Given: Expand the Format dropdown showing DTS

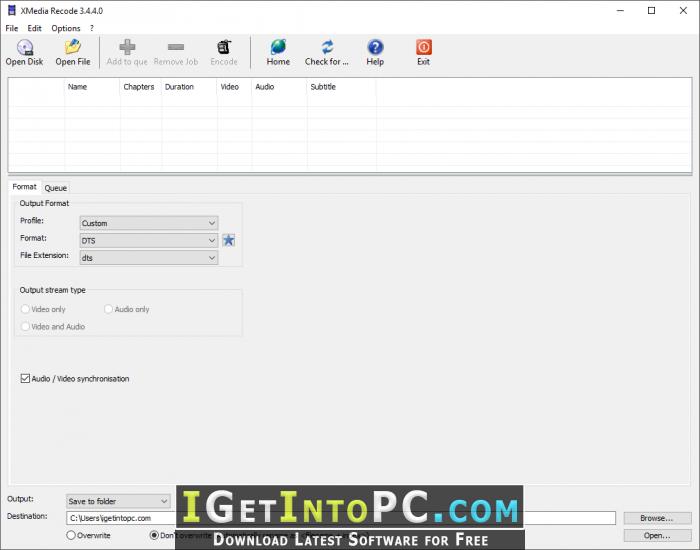Looking at the screenshot, I should tap(149, 240).
